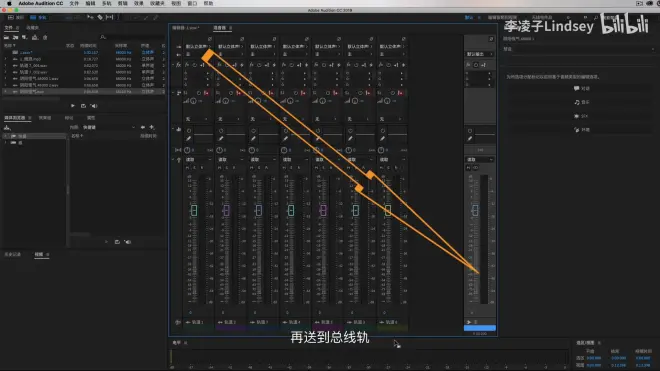Open the 多轨 menu in the menu bar

coord(107,3)
